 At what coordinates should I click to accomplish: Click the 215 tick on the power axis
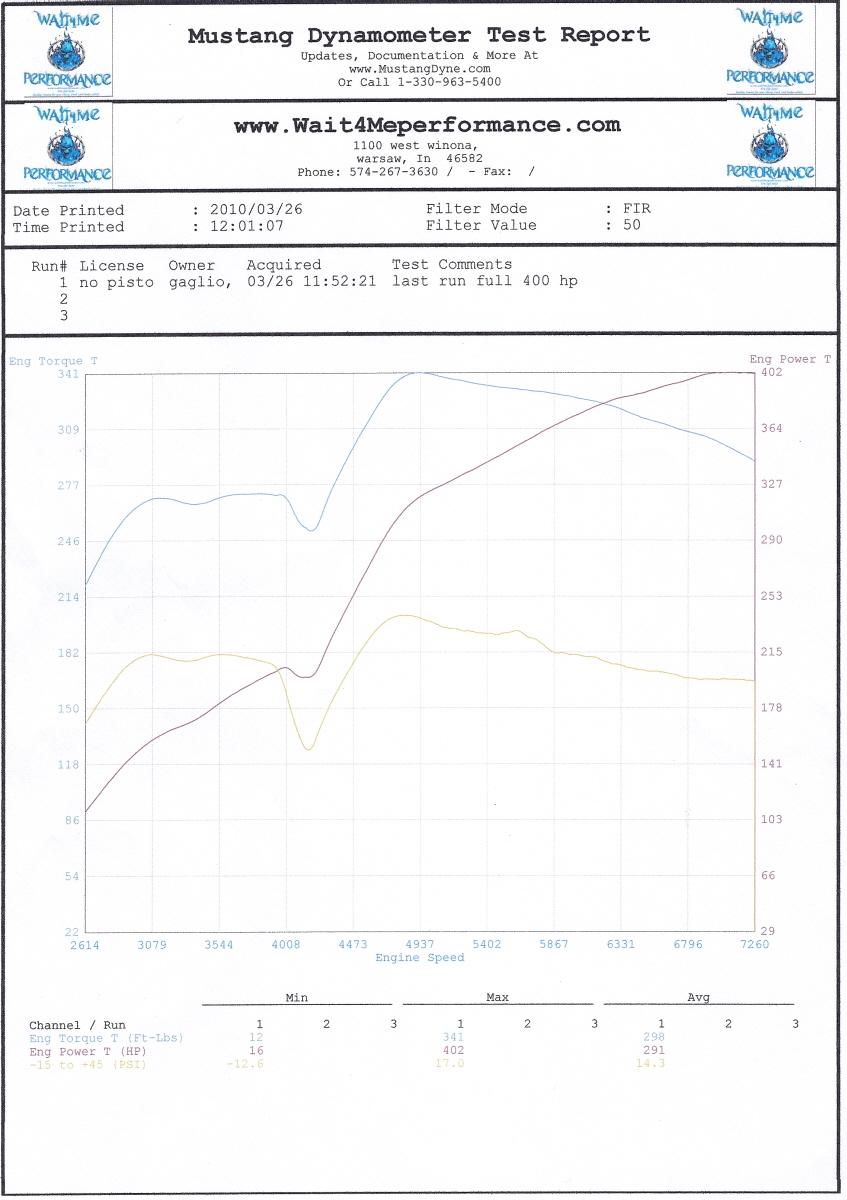click(x=772, y=652)
